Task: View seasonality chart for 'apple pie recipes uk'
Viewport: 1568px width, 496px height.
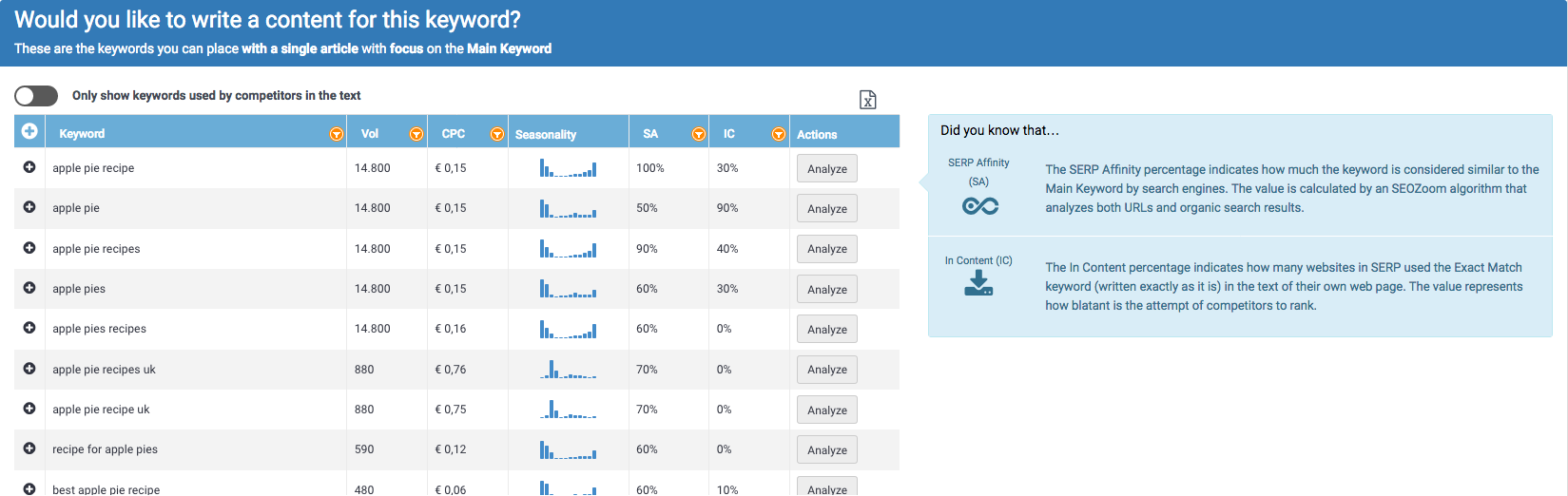Action: pos(569,369)
